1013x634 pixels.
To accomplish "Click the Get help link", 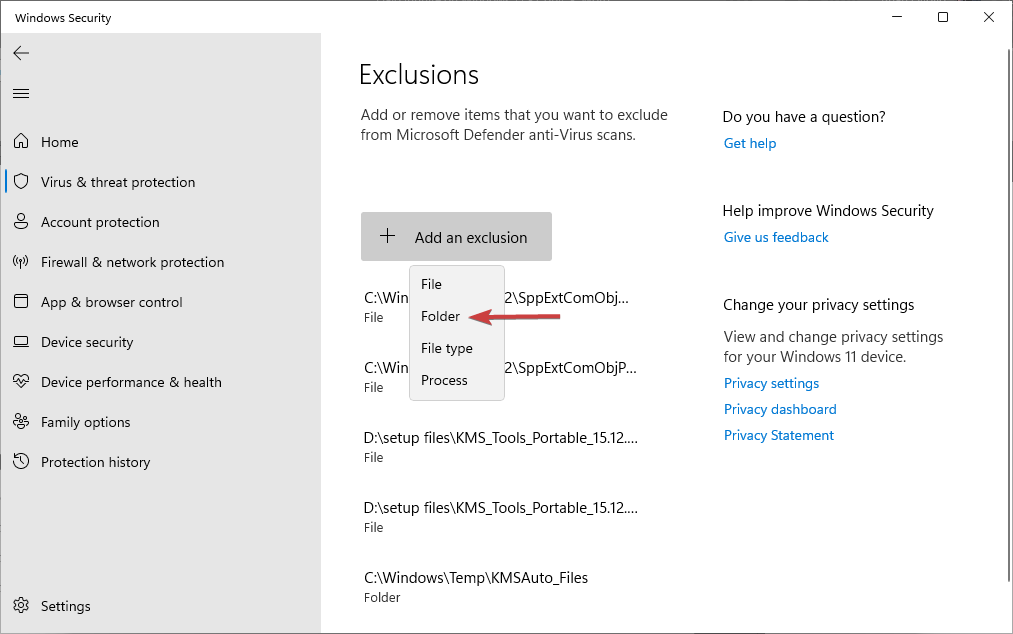I will pyautogui.click(x=749, y=143).
